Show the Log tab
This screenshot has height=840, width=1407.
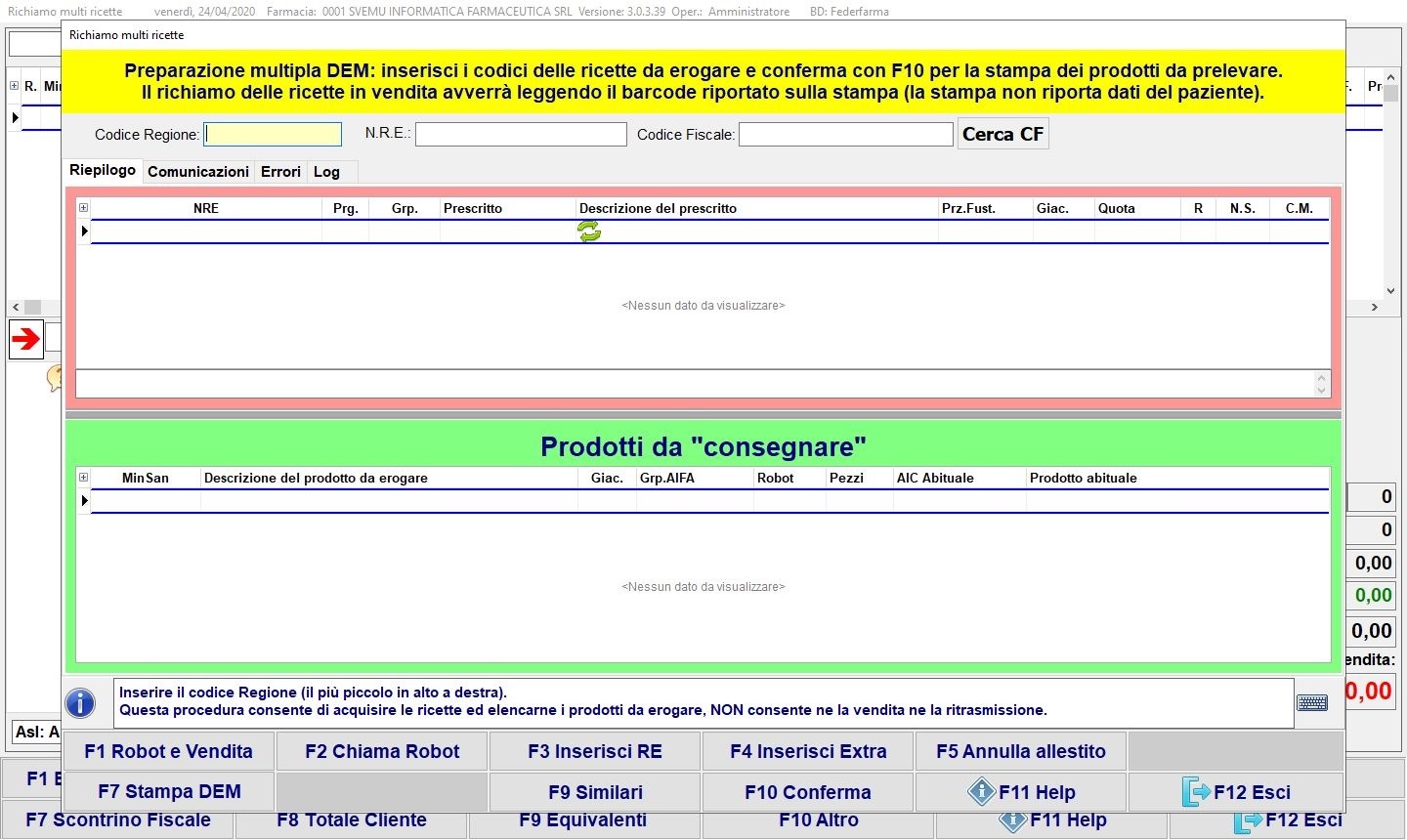326,172
